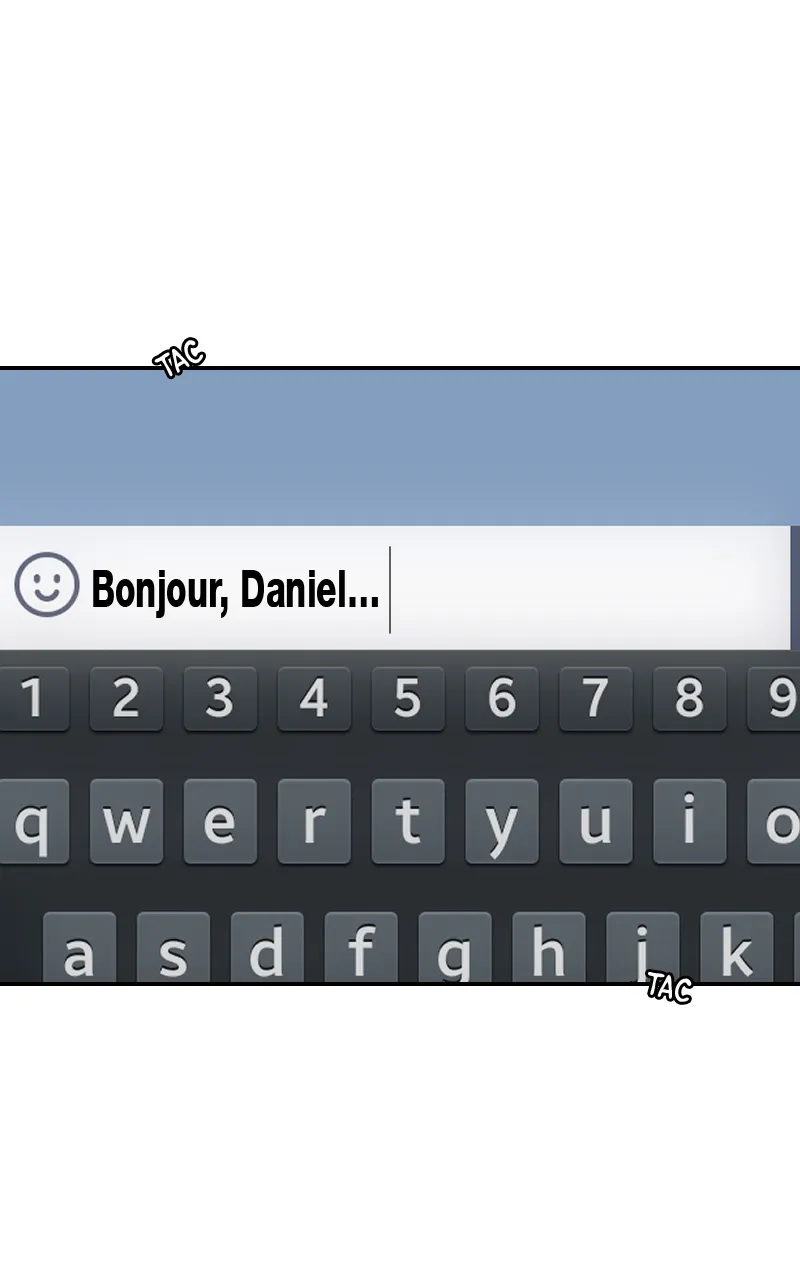The width and height of the screenshot is (800, 1280).
Task: Click the message input field
Action: point(395,588)
